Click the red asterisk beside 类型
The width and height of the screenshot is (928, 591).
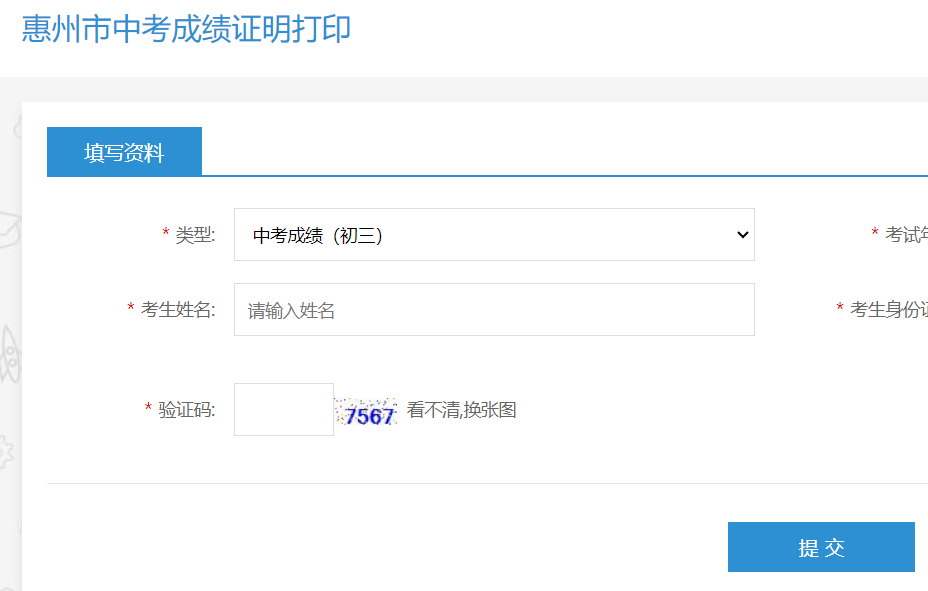166,234
